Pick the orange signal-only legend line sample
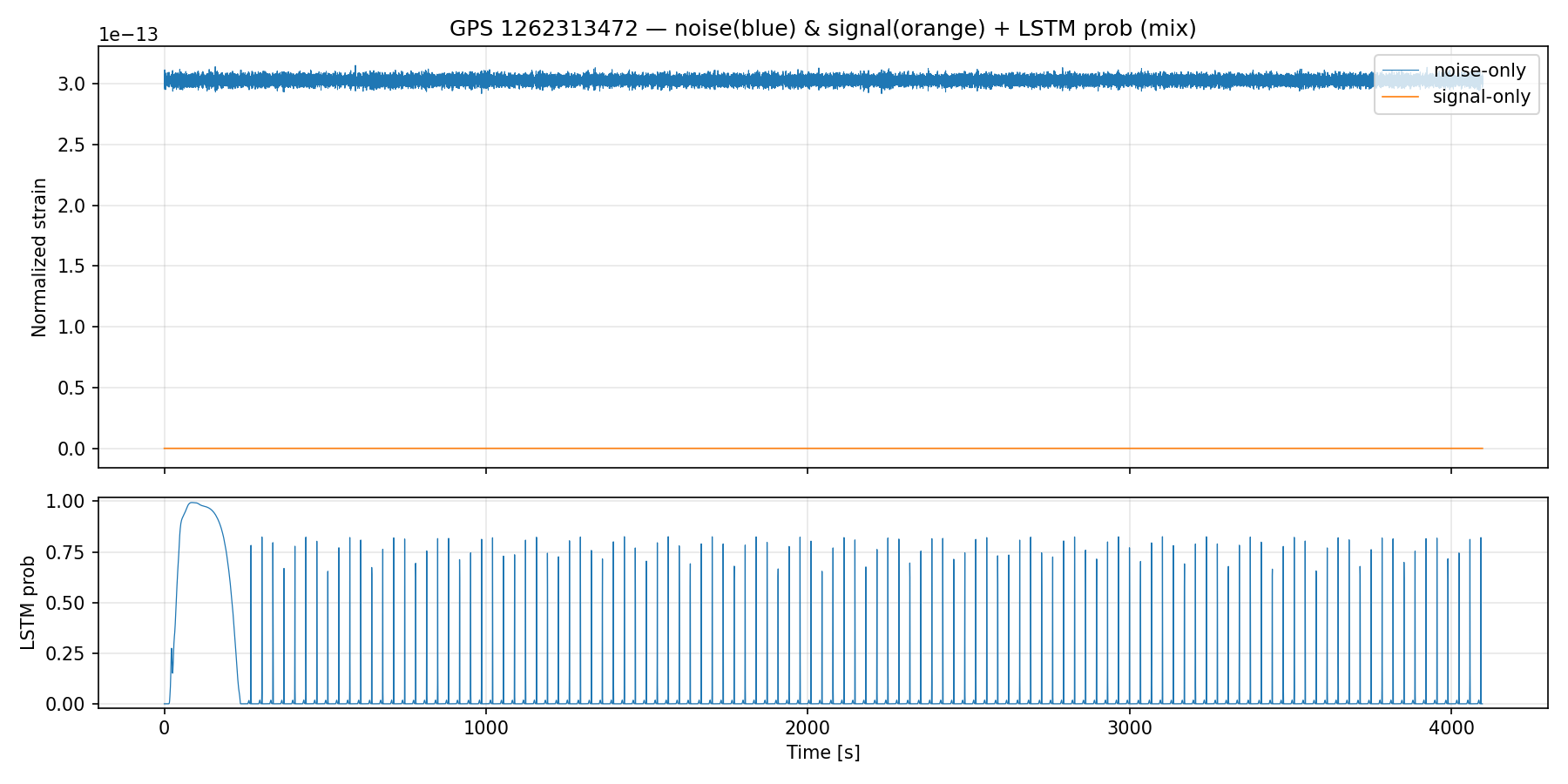The height and width of the screenshot is (784, 1568). 1402,97
